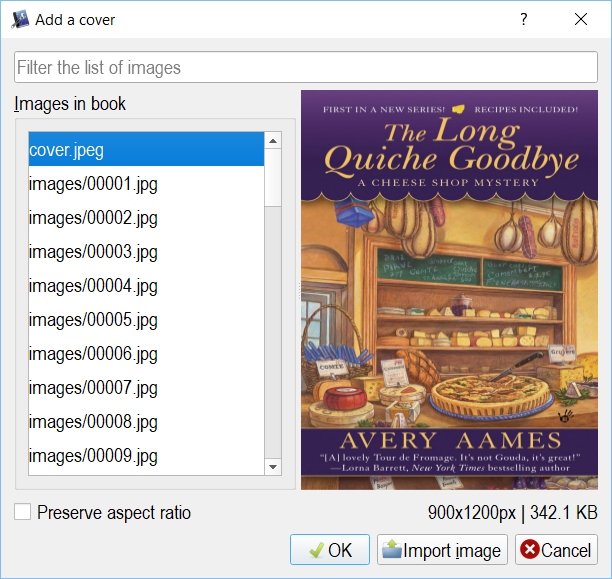Image resolution: width=612 pixels, height=579 pixels.
Task: Select images/00009.jpg in the list
Action: pos(146,455)
